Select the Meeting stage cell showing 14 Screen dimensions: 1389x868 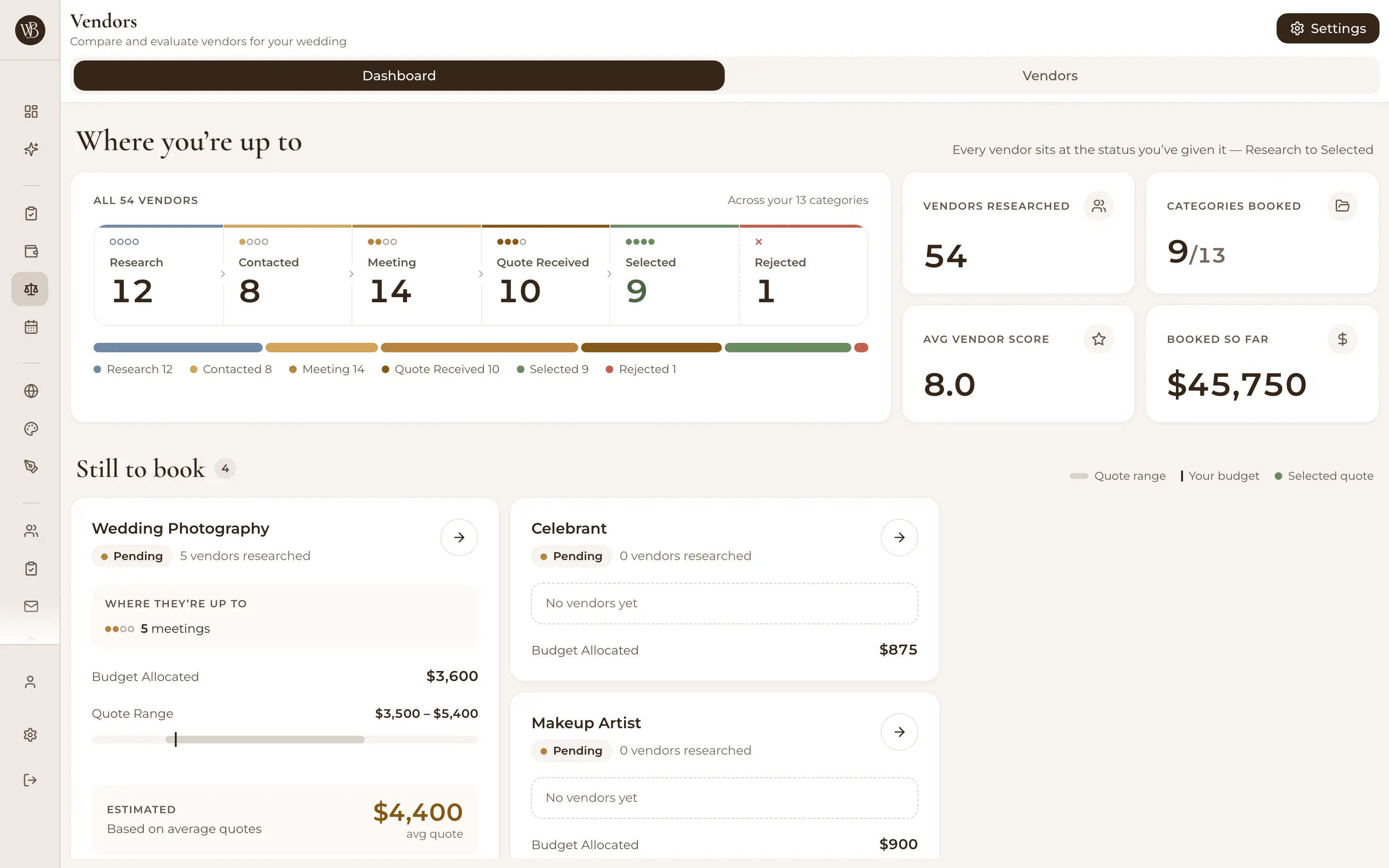(x=417, y=275)
